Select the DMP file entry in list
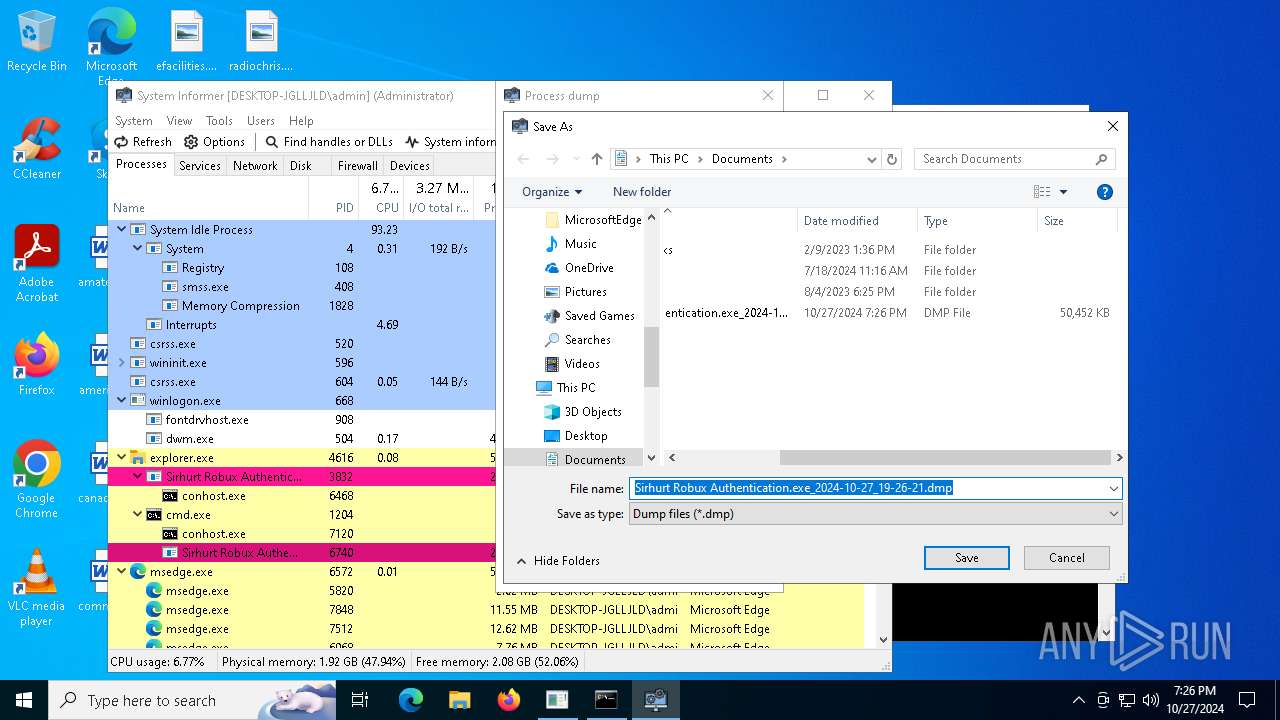Viewport: 1280px width, 720px height. [x=888, y=313]
